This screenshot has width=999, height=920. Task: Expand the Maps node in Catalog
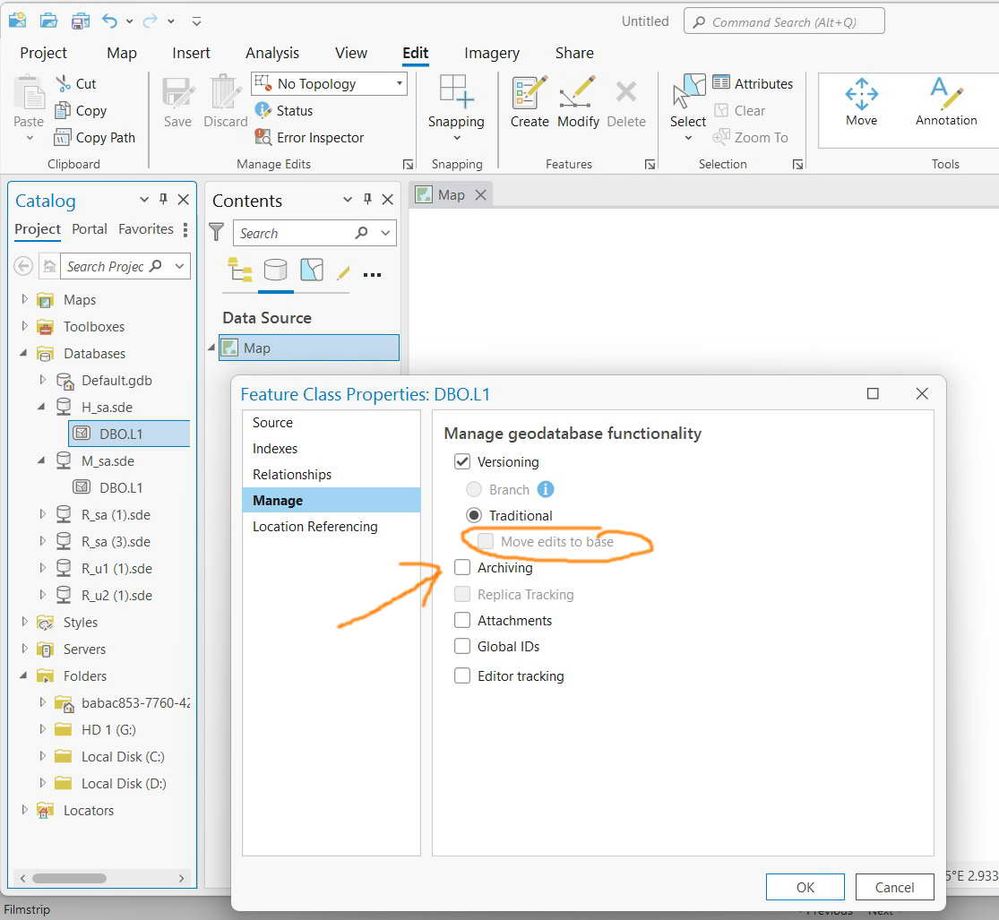coord(24,299)
